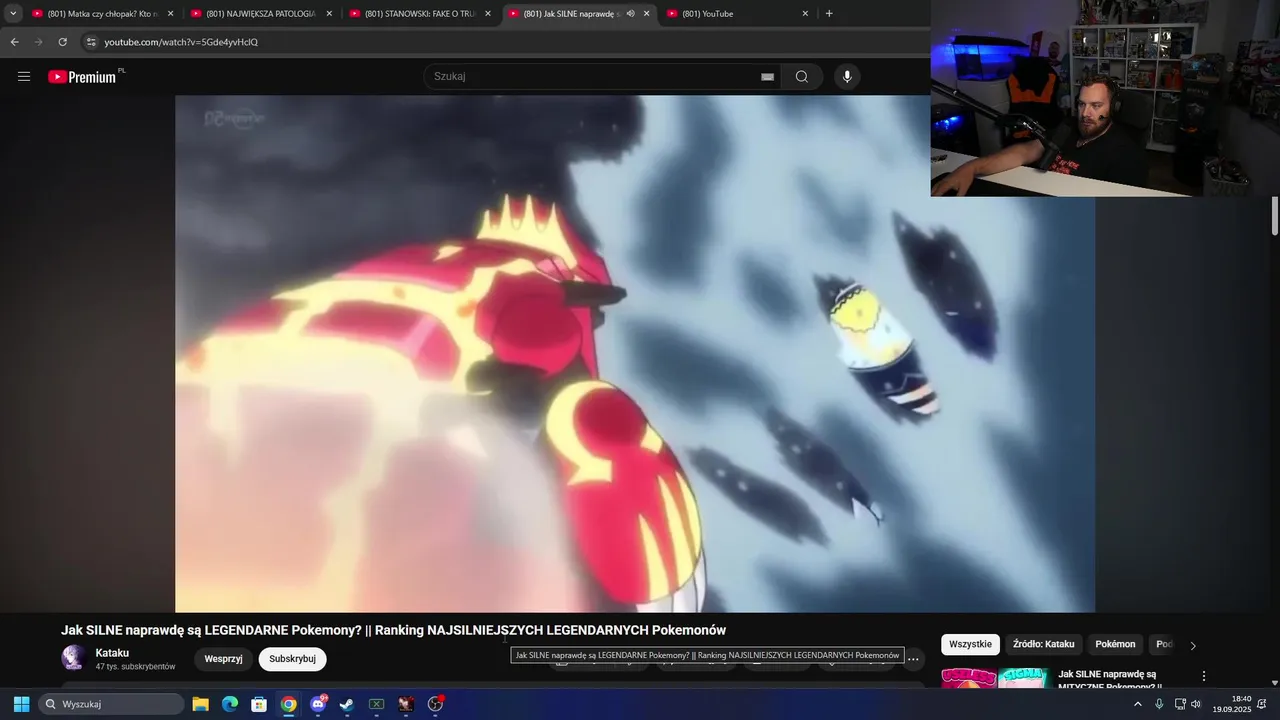The image size is (1280, 720).
Task: Show next filter chips with arrow
Action: (1192, 645)
